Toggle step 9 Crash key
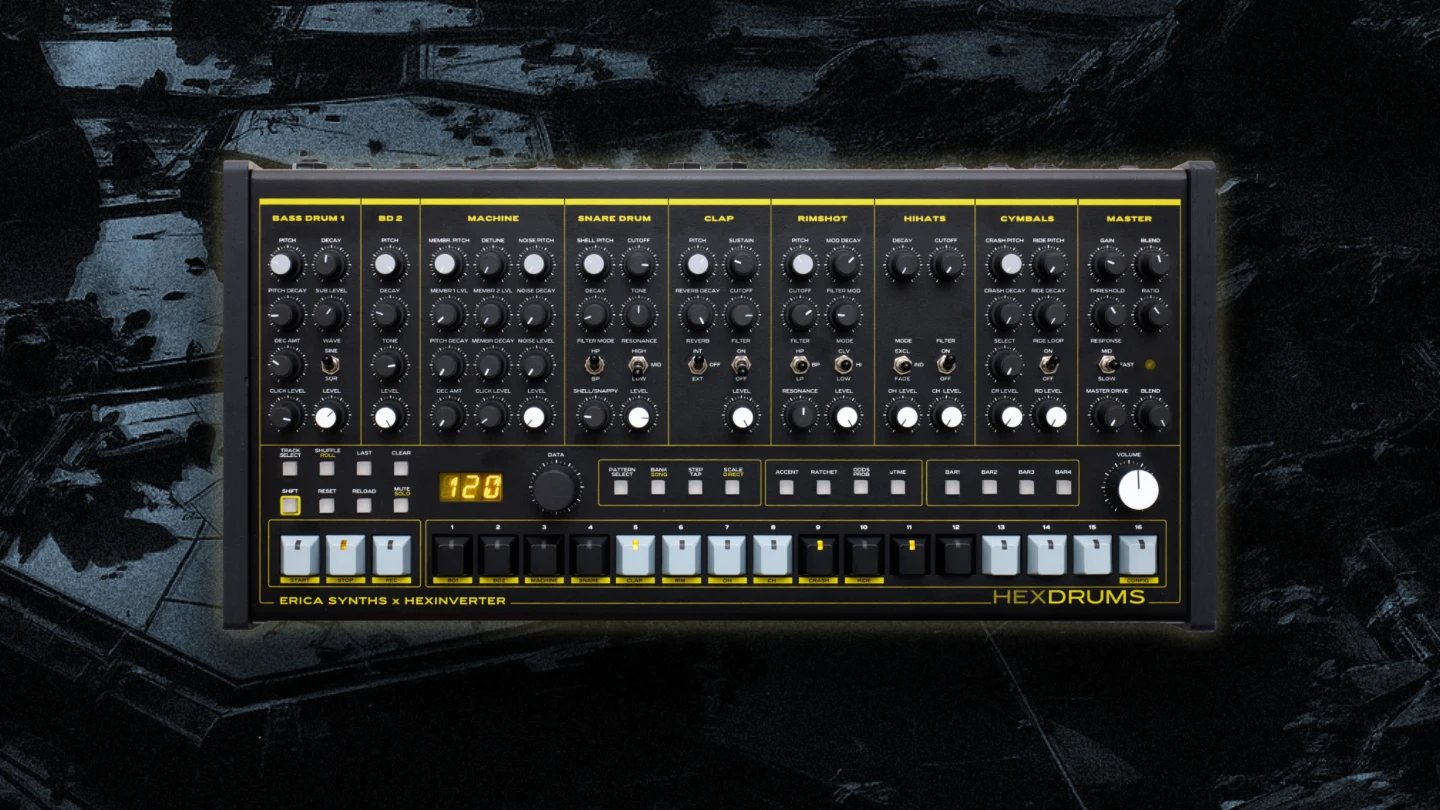The image size is (1440, 810). [818, 555]
